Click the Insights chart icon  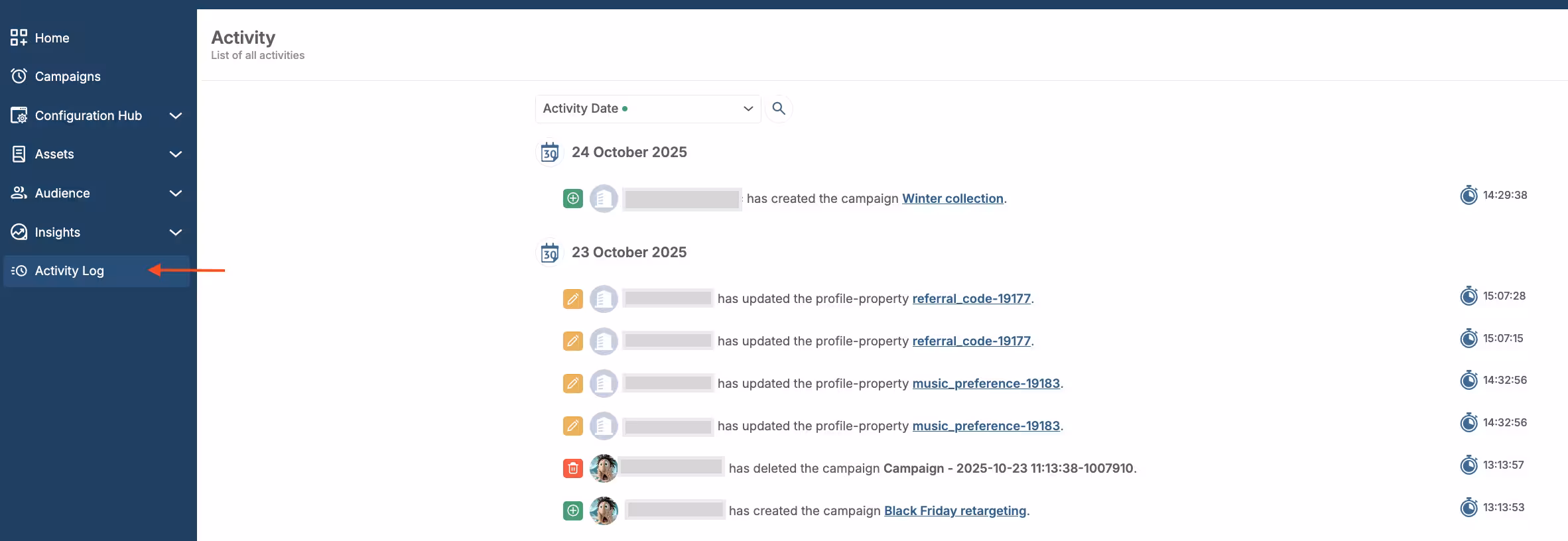coord(19,232)
